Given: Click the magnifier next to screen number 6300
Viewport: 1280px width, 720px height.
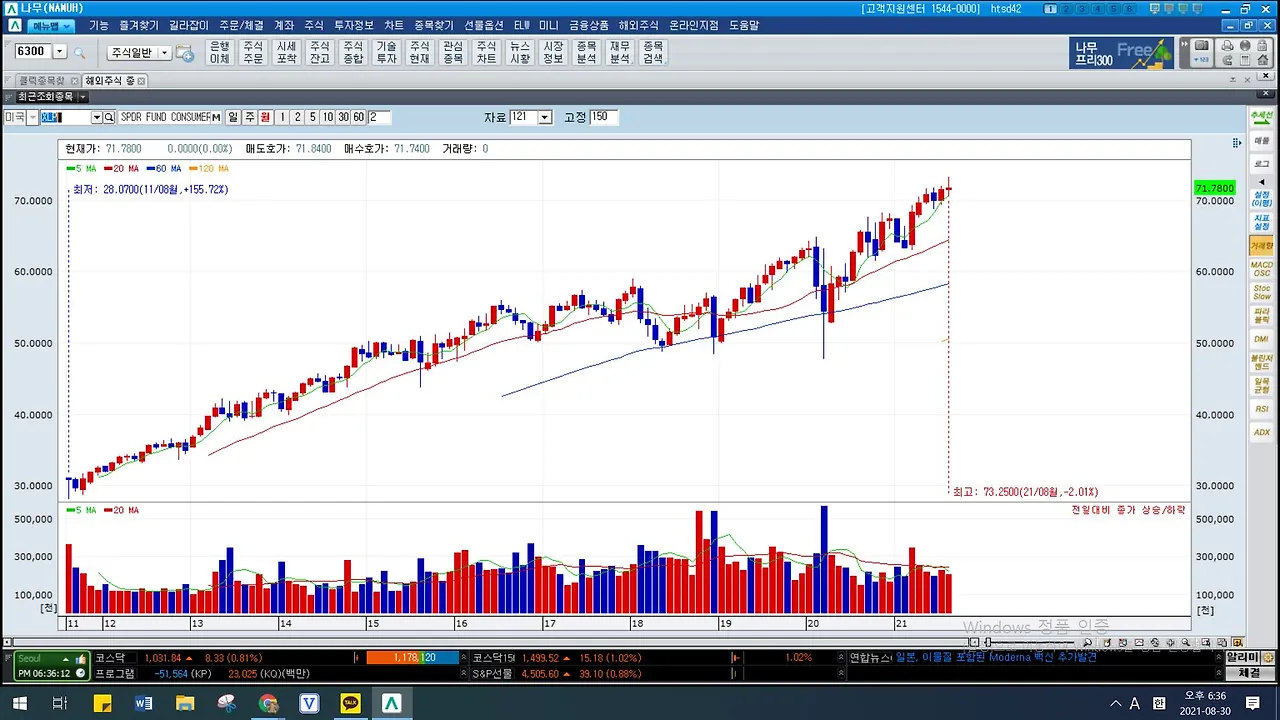Looking at the screenshot, I should point(79,52).
